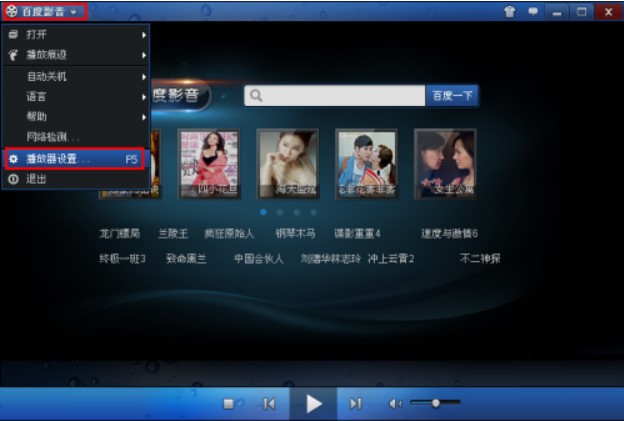Open the 速度与激情6 link
624x421 pixels.
449,234
